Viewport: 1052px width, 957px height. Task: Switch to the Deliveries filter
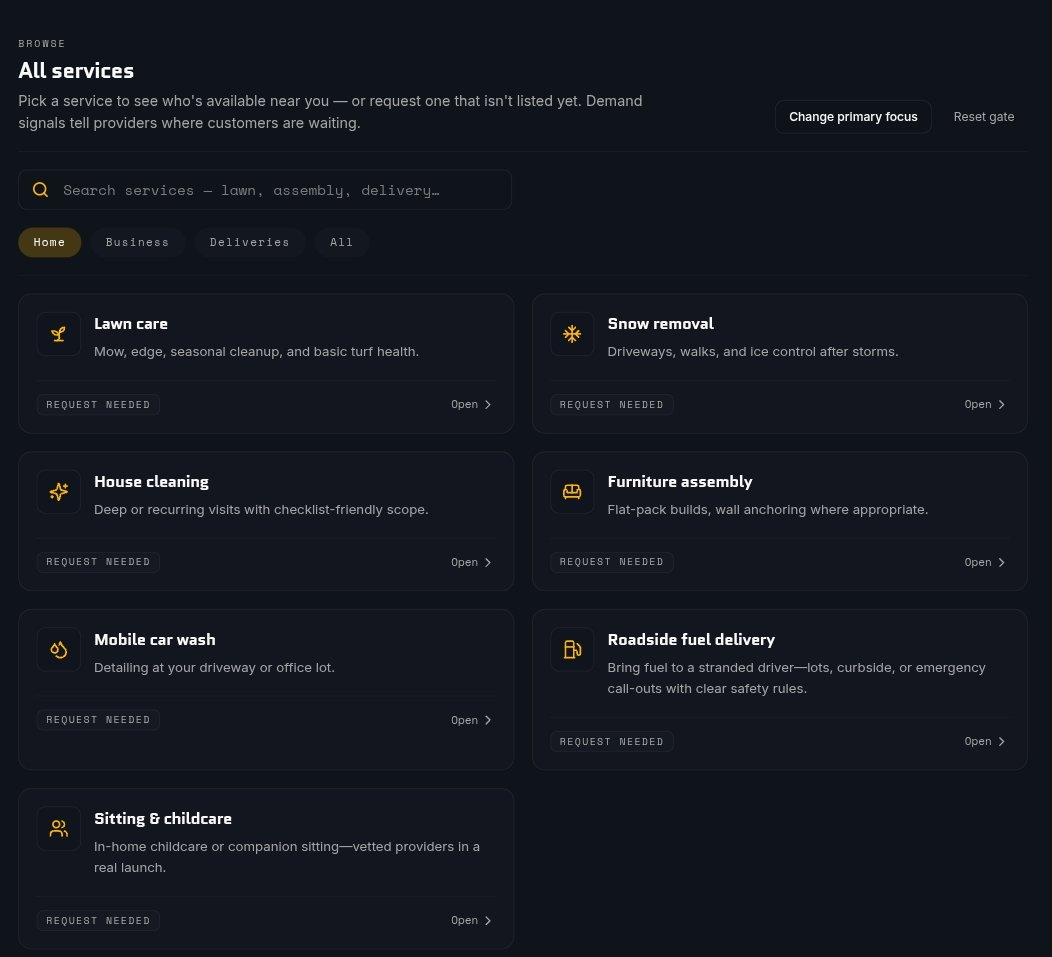[x=250, y=242]
